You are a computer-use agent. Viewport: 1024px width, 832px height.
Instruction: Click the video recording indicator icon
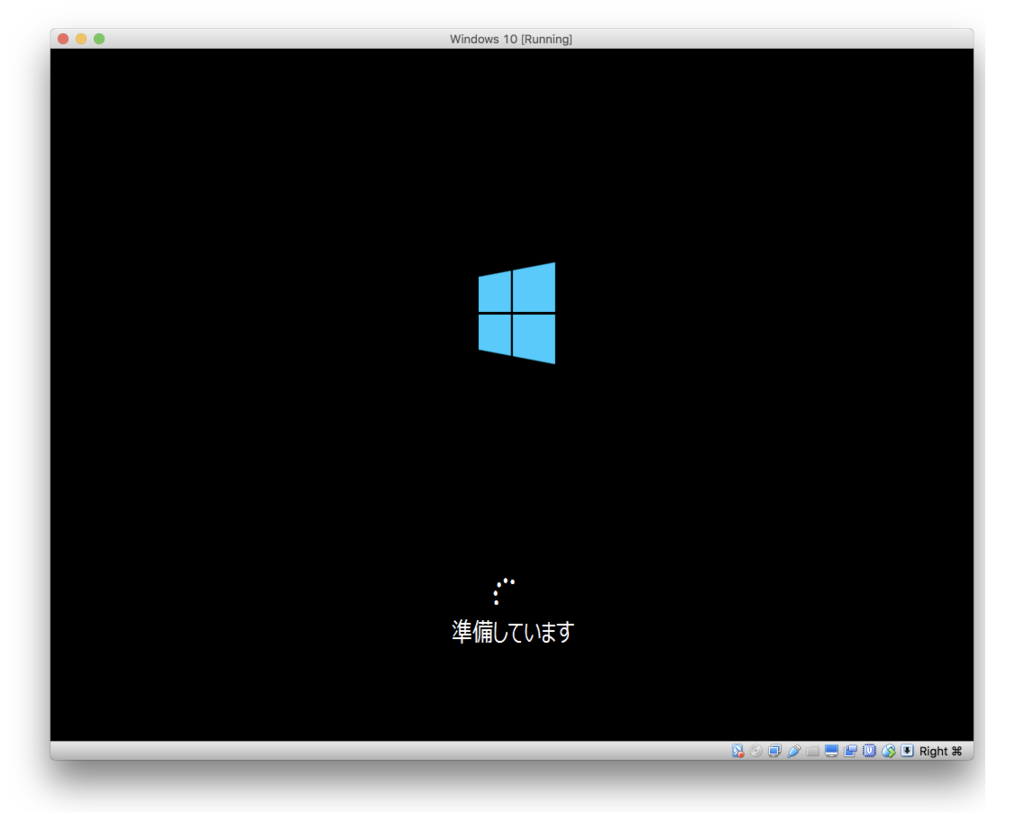point(850,751)
